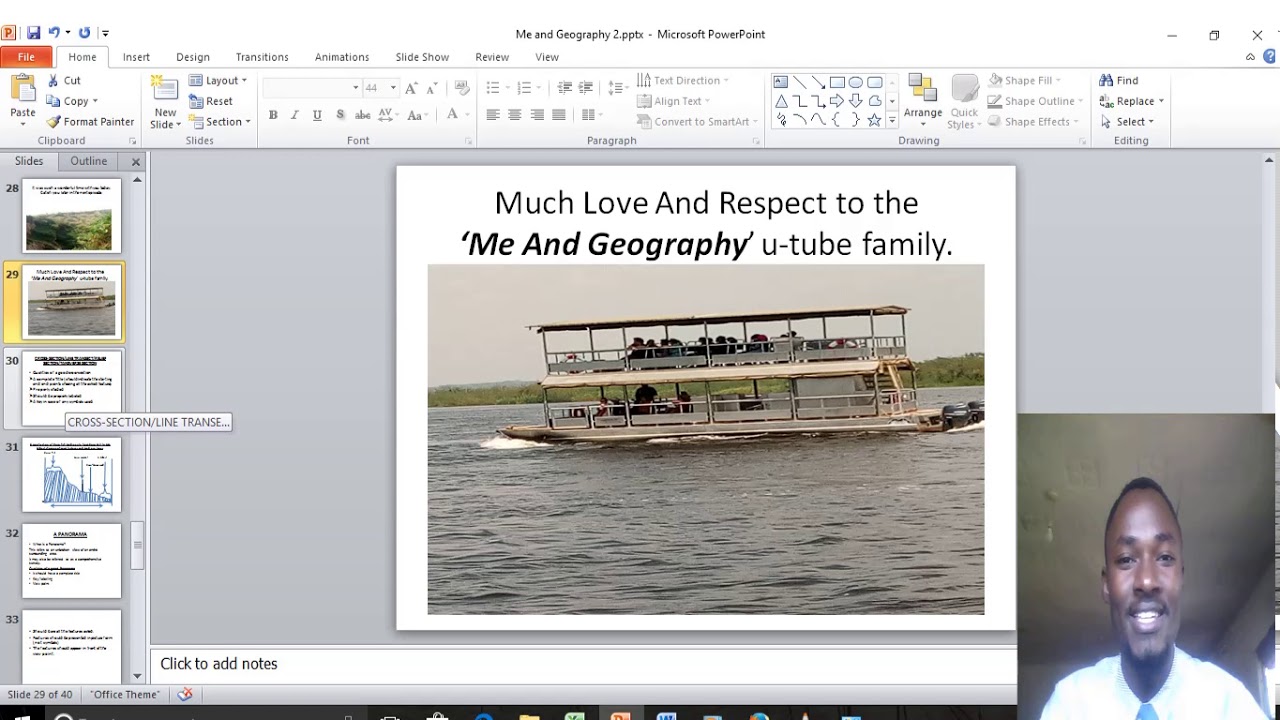Image resolution: width=1280 pixels, height=720 pixels.
Task: Undo the last action in the quick access toolbar
Action: (54, 33)
